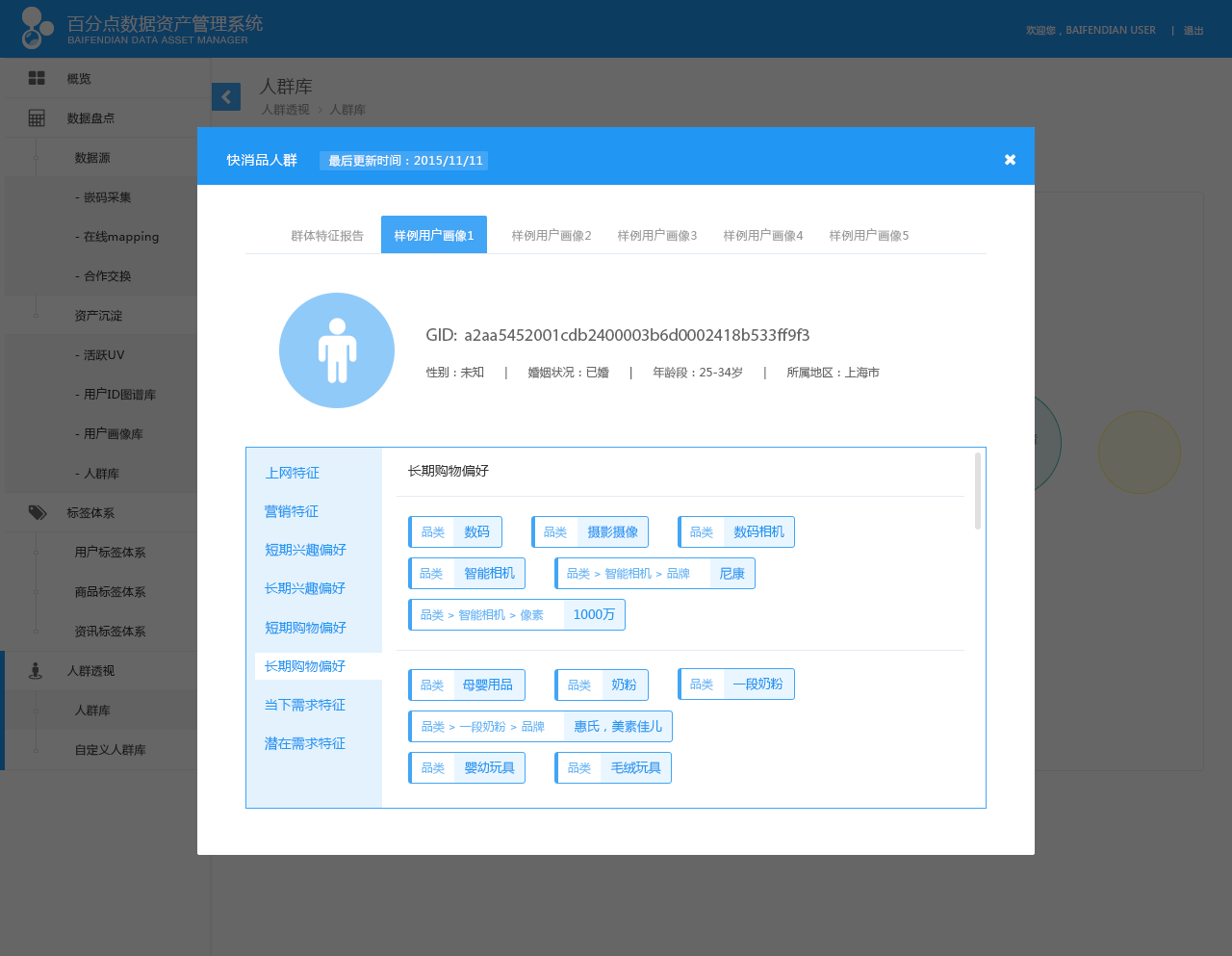Select 长期兴趣偏好 in the feature list

pos(305,588)
